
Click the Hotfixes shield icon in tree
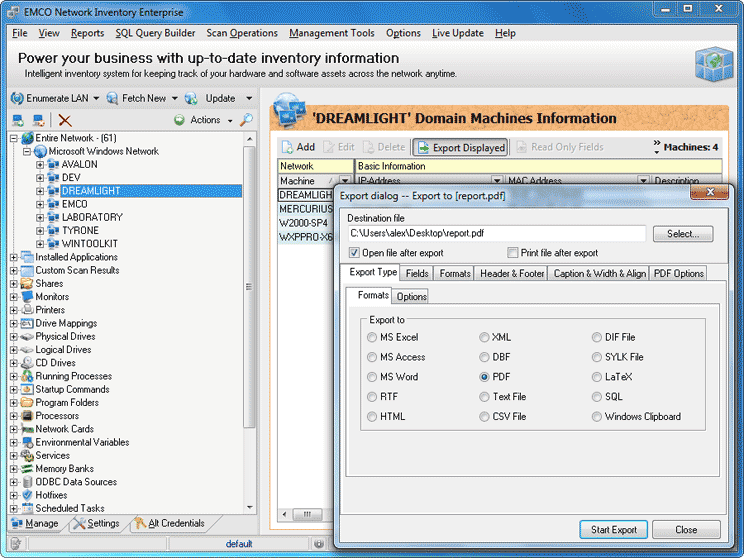(27, 495)
